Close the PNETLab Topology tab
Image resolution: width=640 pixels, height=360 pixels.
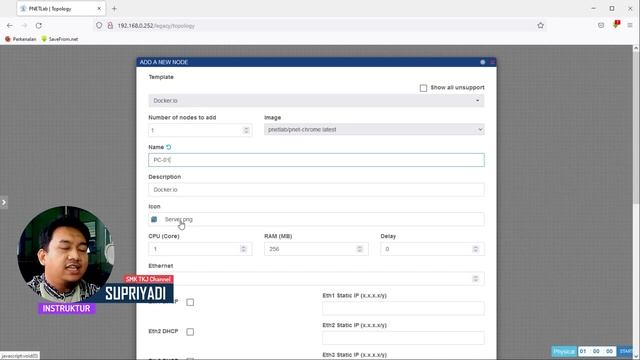[x=99, y=9]
